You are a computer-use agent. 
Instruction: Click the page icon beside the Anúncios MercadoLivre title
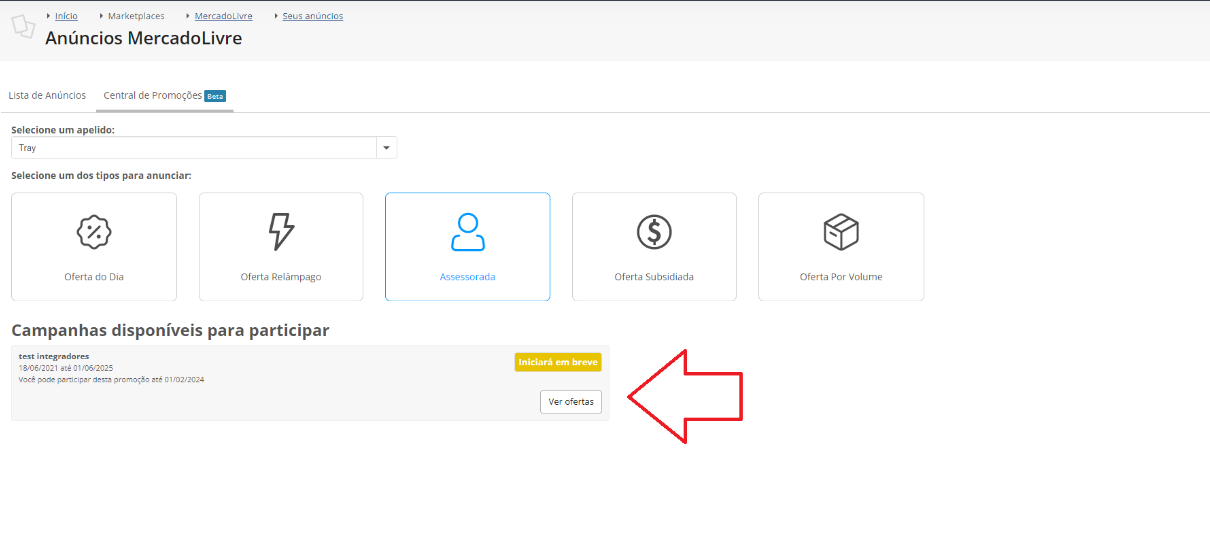tap(23, 27)
